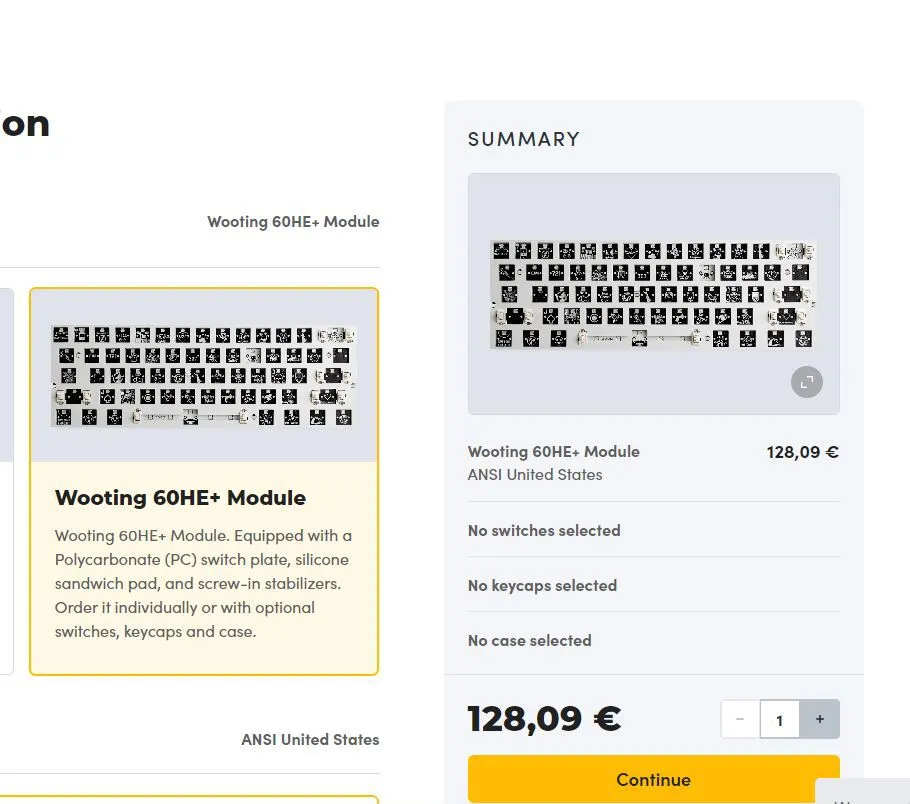This screenshot has width=910, height=804.
Task: Open the Wooting 60HE+ Module section header
Action: click(293, 222)
